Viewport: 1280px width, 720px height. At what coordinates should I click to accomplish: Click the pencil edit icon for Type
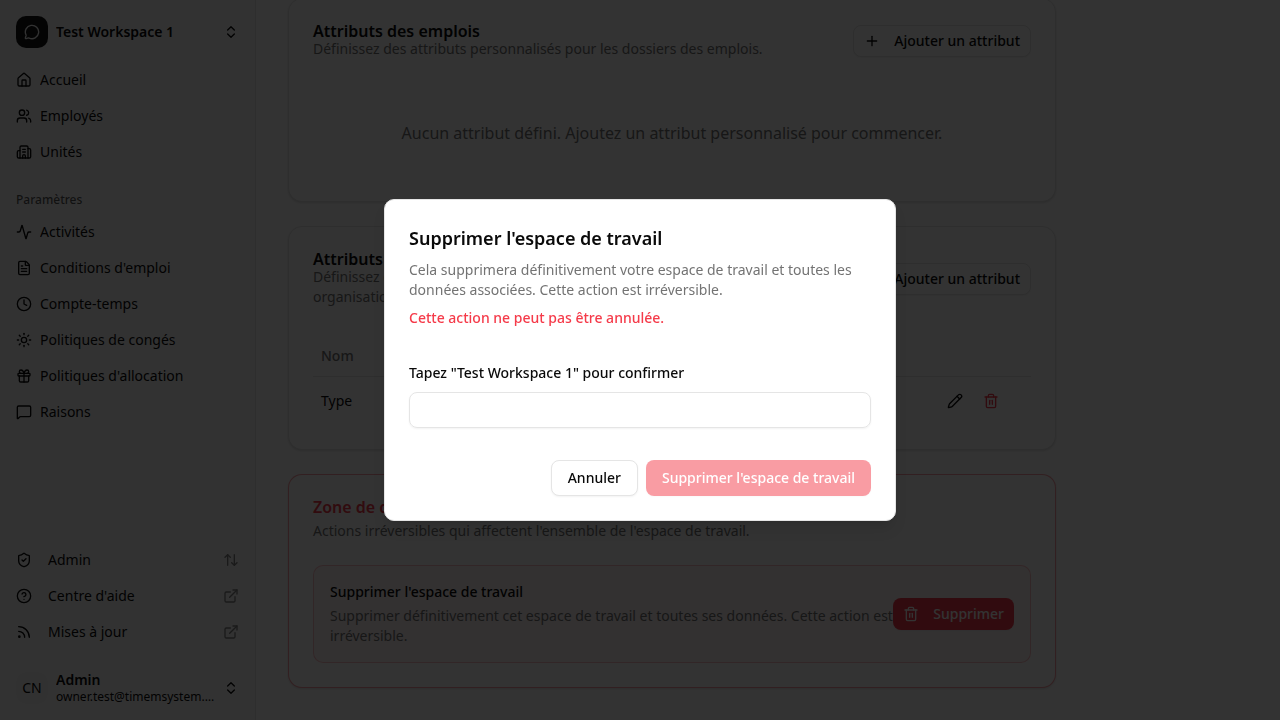(x=955, y=401)
